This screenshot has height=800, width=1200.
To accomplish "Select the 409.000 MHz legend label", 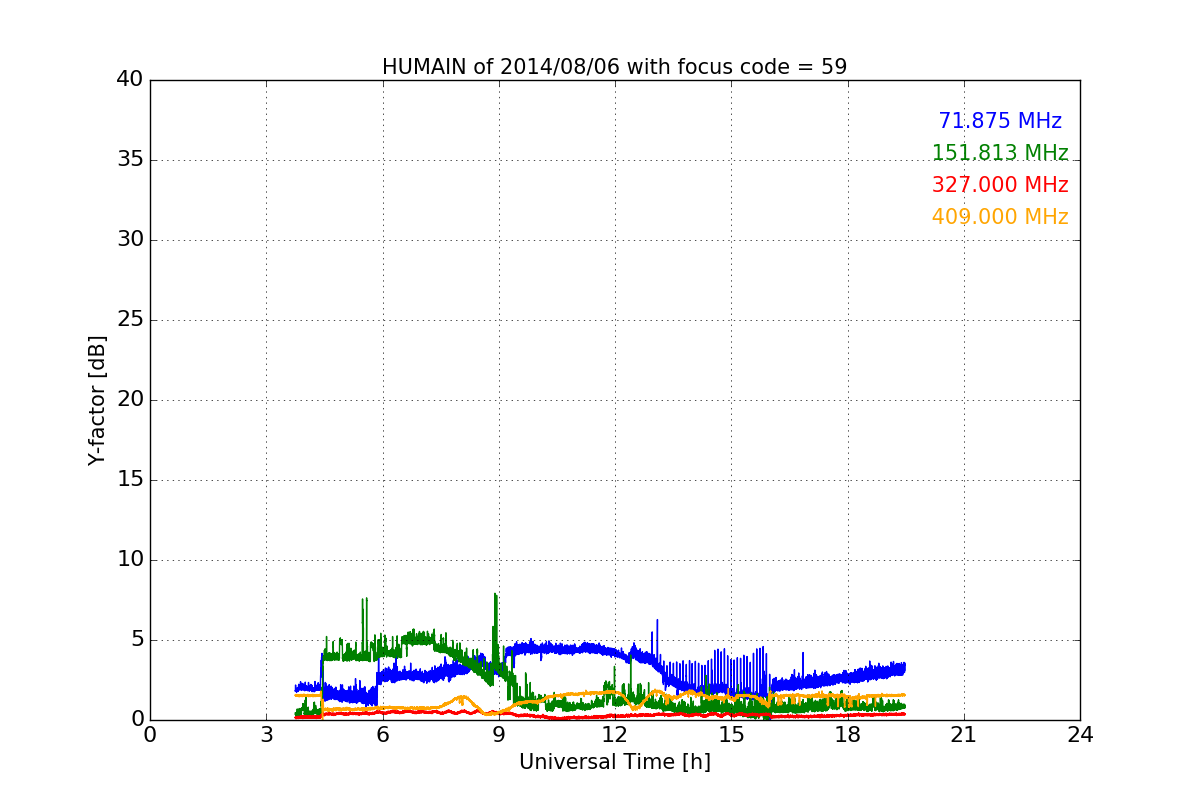I will (x=1000, y=217).
